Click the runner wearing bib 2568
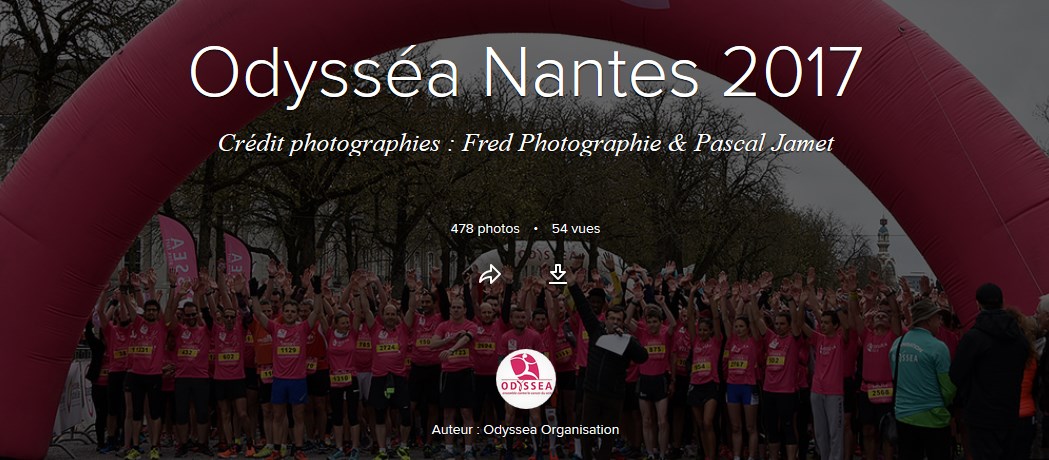The image size is (1049, 460). click(878, 374)
